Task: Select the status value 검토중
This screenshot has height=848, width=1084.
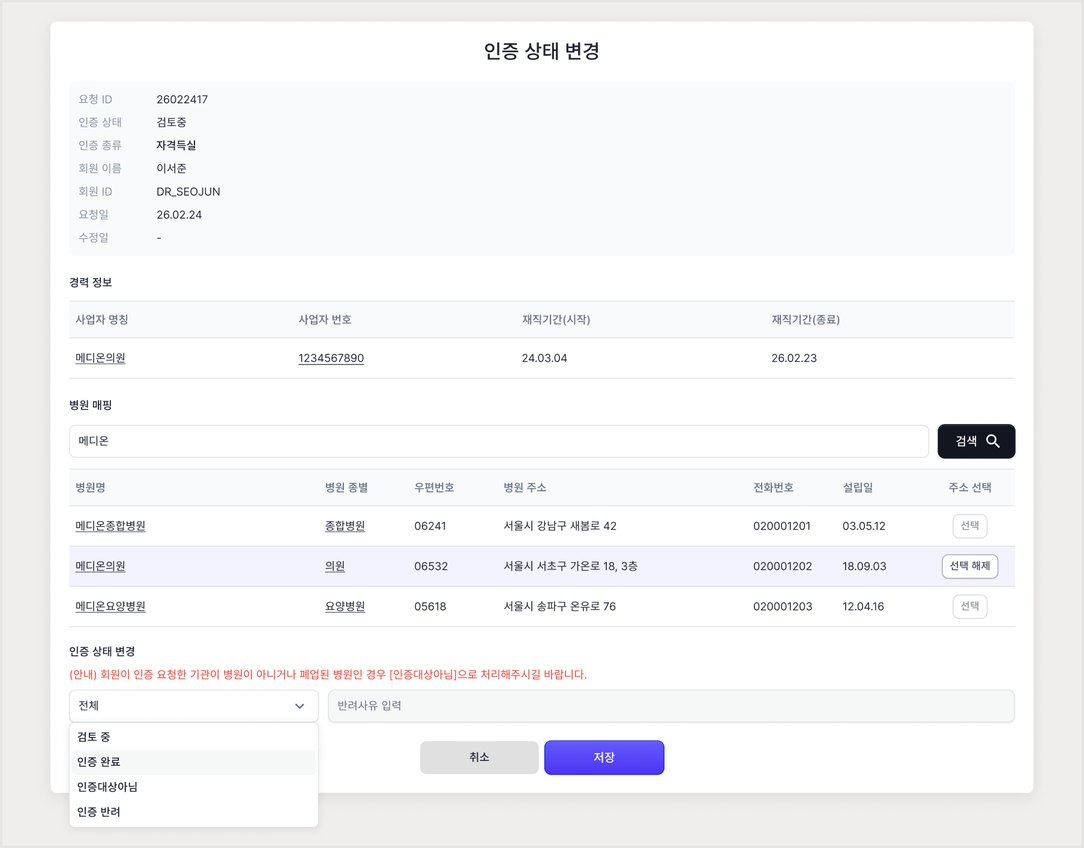Action: [x=171, y=122]
